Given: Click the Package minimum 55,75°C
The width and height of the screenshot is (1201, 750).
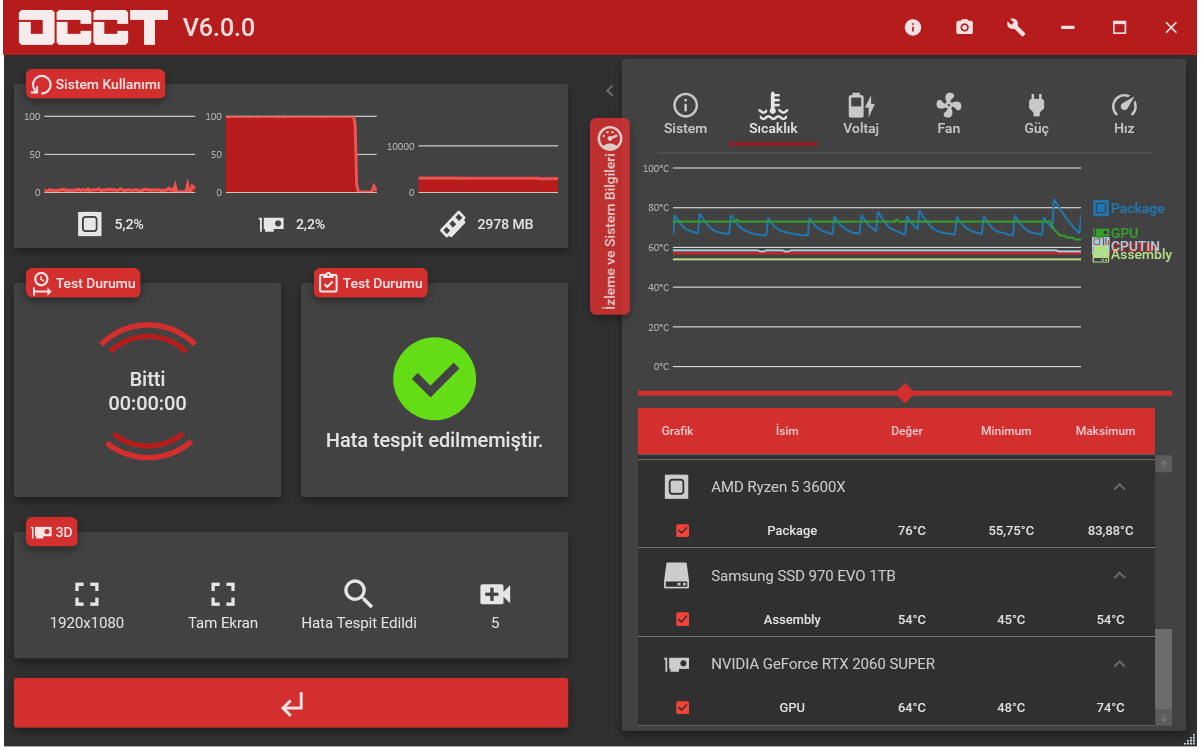Looking at the screenshot, I should click(1012, 531).
